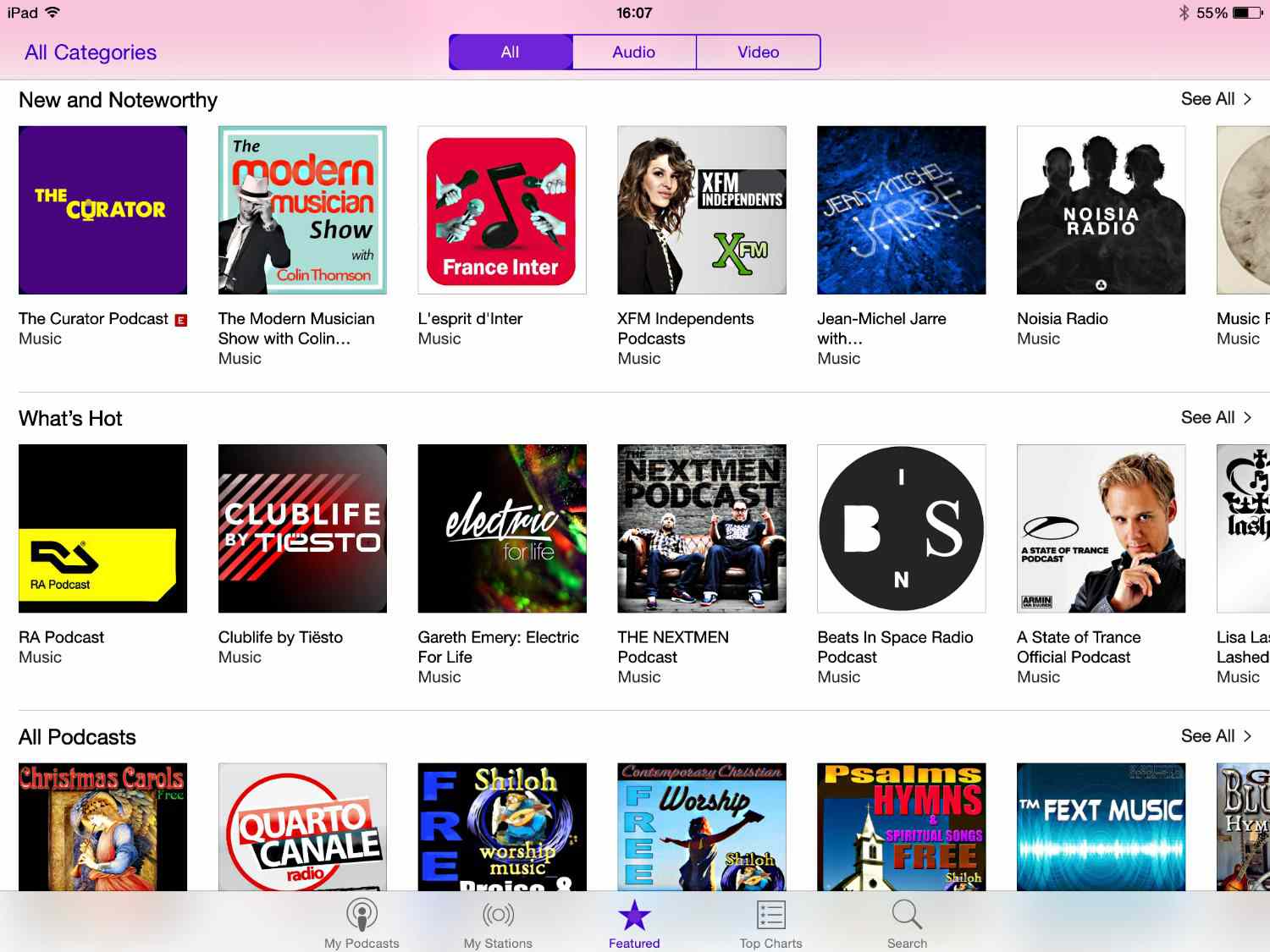This screenshot has height=952, width=1270.
Task: Check the battery status indicator
Action: (x=1248, y=13)
